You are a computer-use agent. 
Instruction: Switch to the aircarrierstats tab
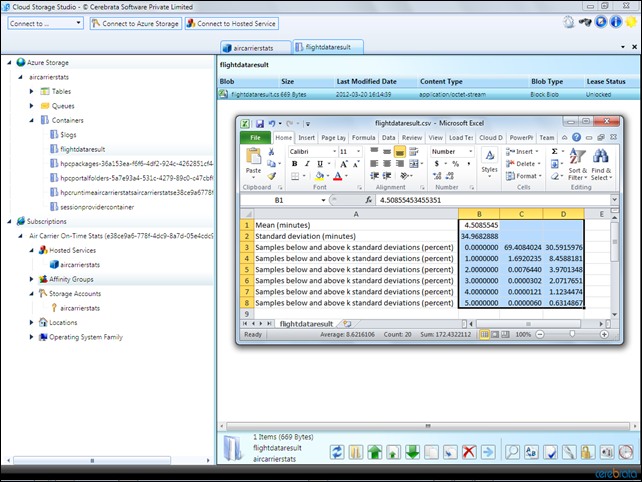click(255, 48)
